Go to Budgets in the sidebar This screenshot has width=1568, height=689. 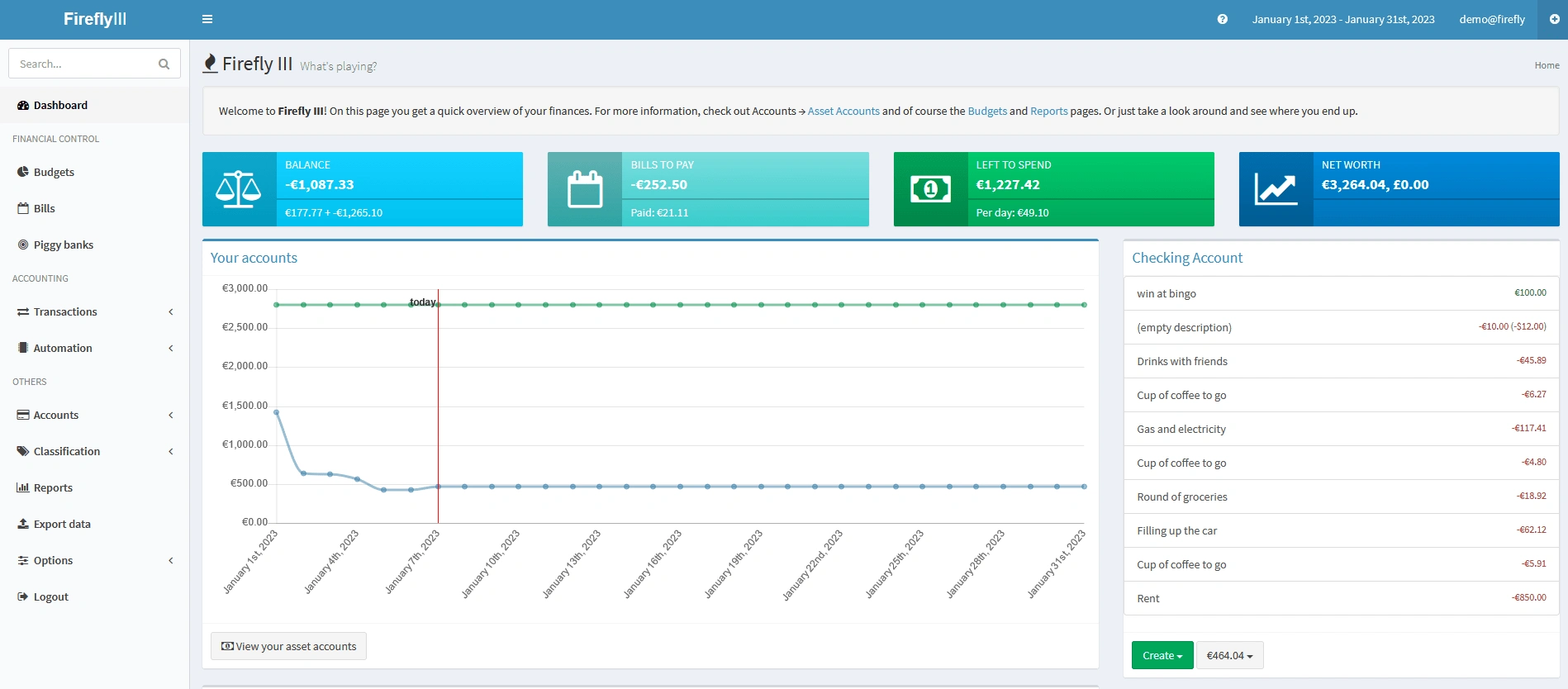(x=94, y=172)
